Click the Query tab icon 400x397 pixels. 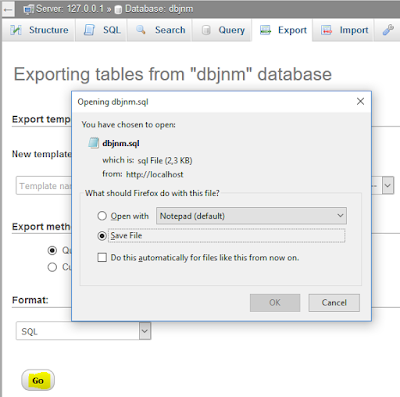pos(206,30)
